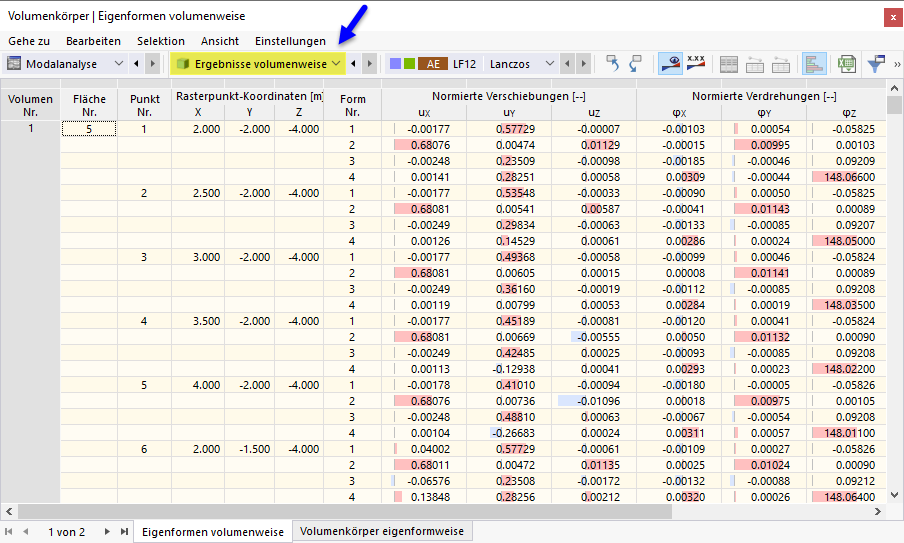Click the gray table grid icon
Screen dimensions: 904x543
coord(729,64)
